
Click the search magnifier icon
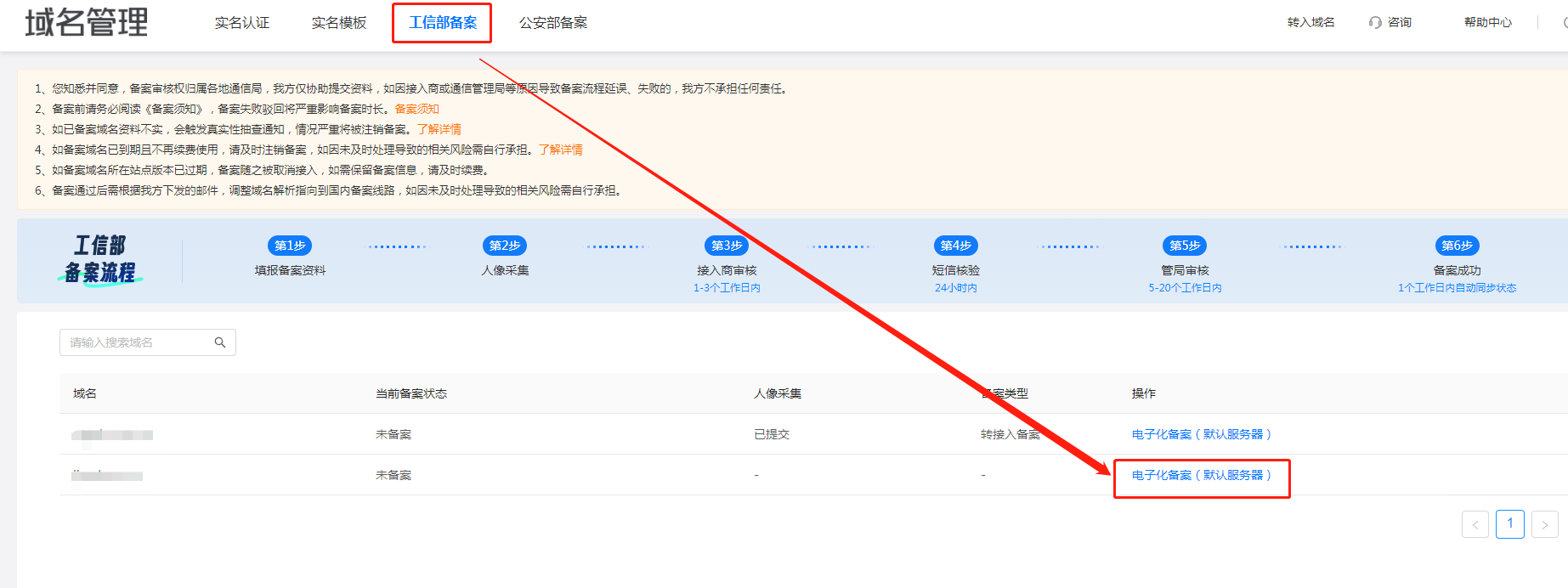click(x=220, y=342)
